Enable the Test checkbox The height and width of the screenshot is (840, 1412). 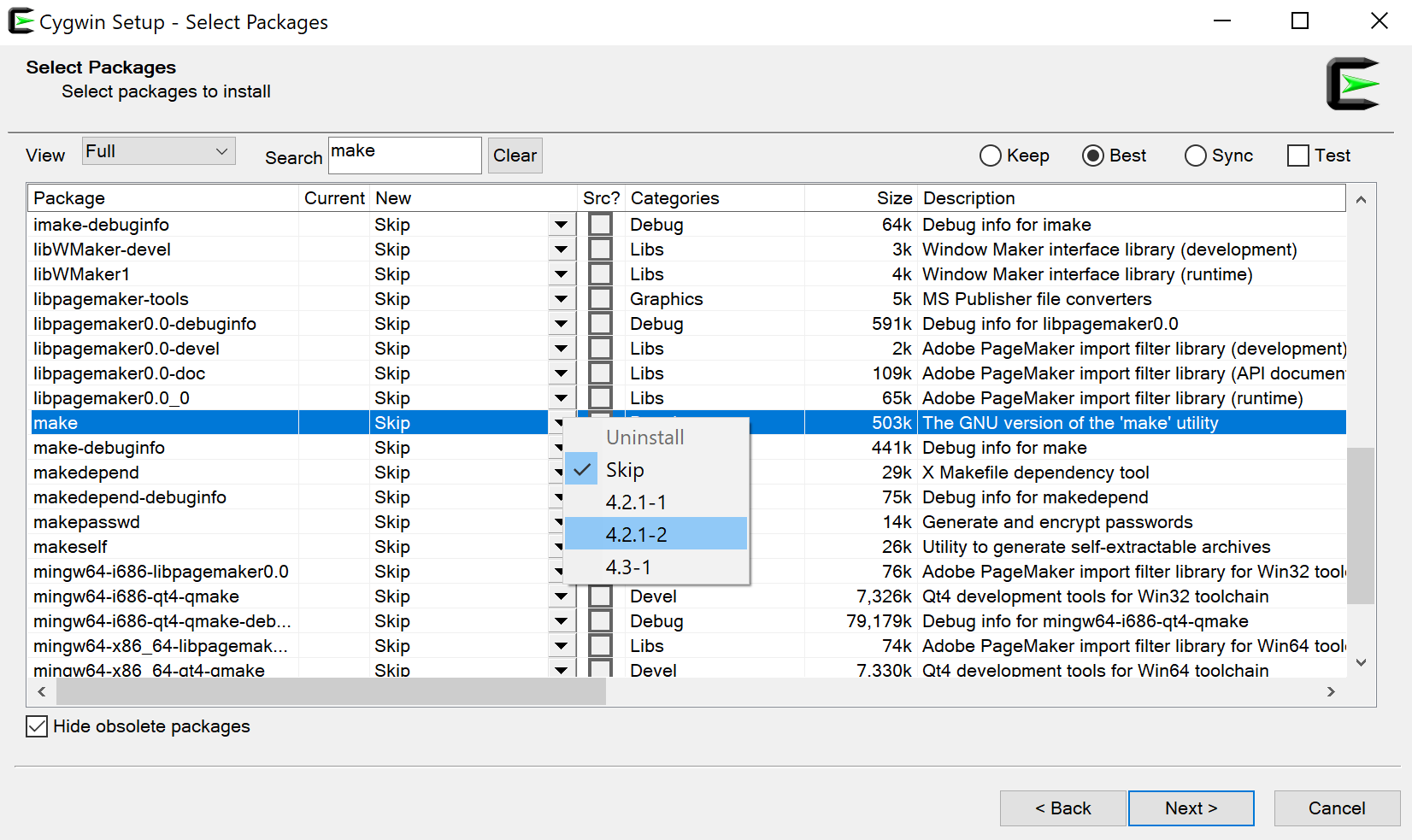[x=1298, y=156]
